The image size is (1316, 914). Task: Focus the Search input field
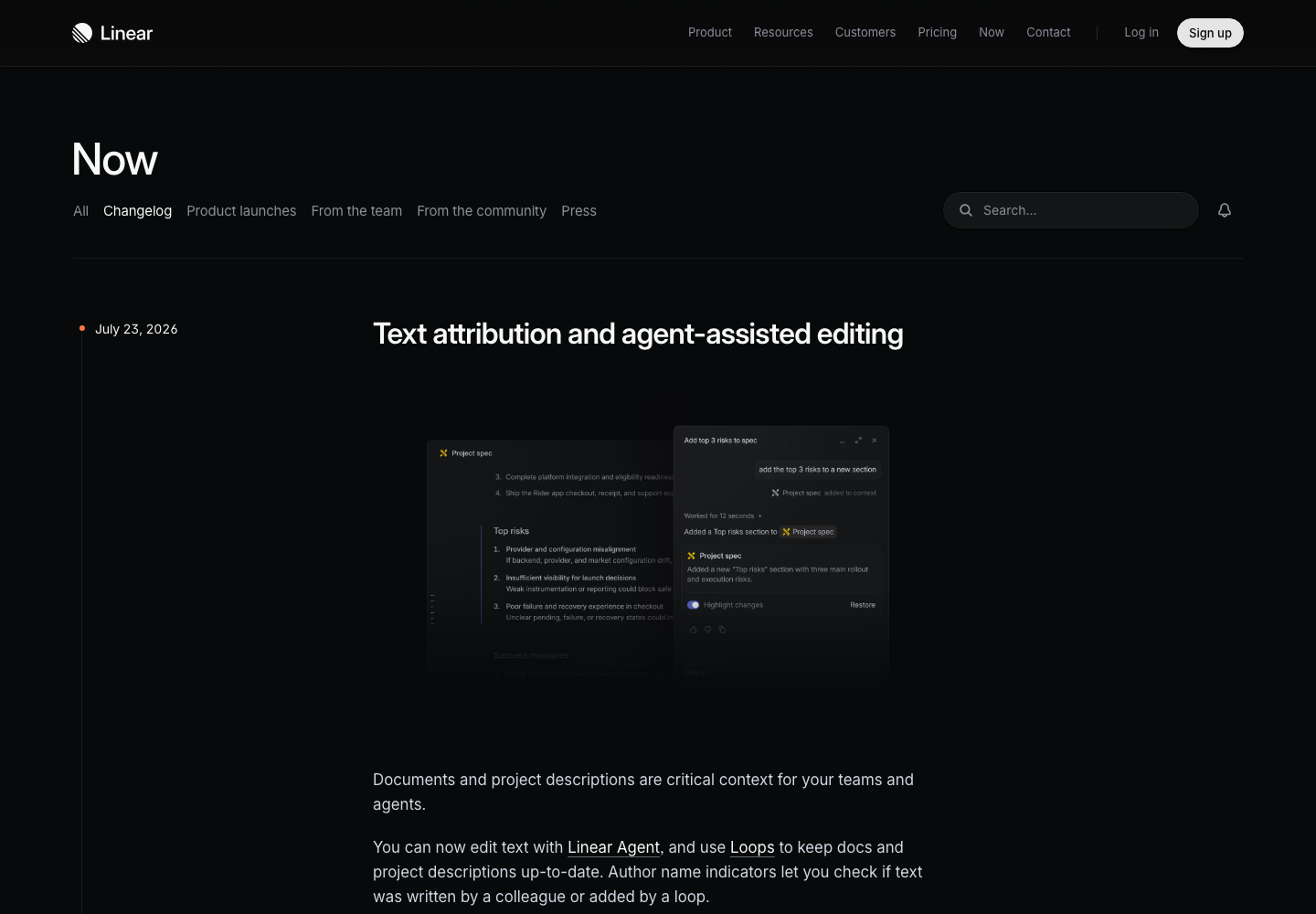[x=1071, y=210]
